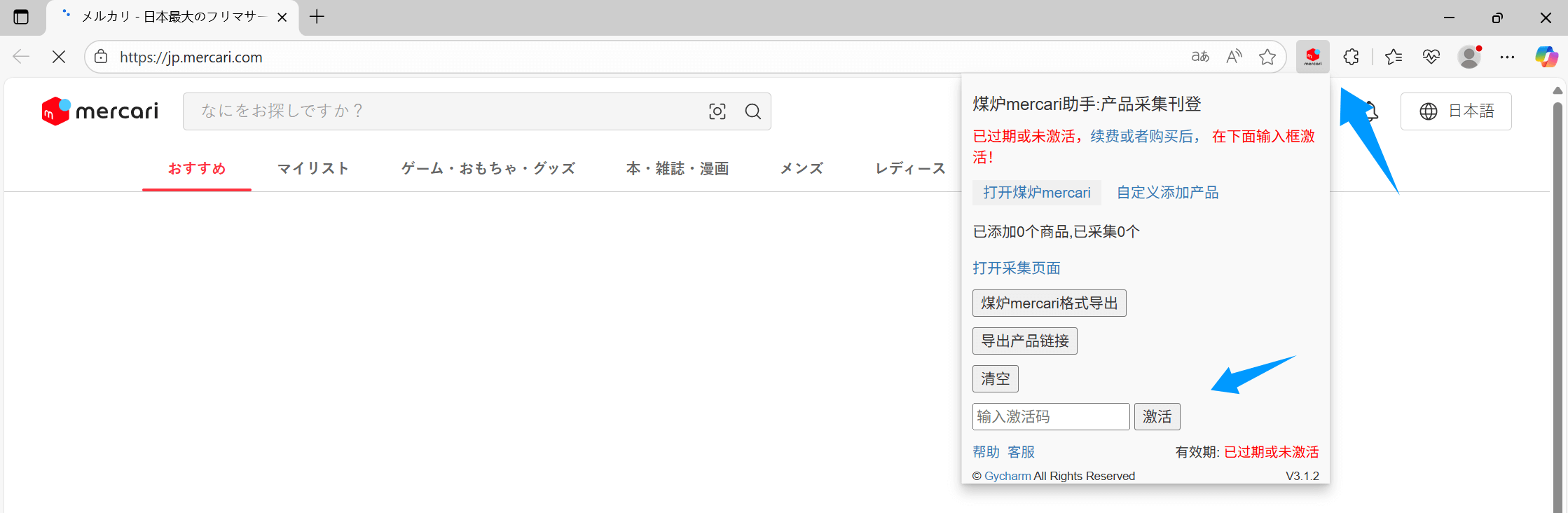This screenshot has height=513, width=1568.
Task: Select the マイリスト tab
Action: pyautogui.click(x=313, y=168)
